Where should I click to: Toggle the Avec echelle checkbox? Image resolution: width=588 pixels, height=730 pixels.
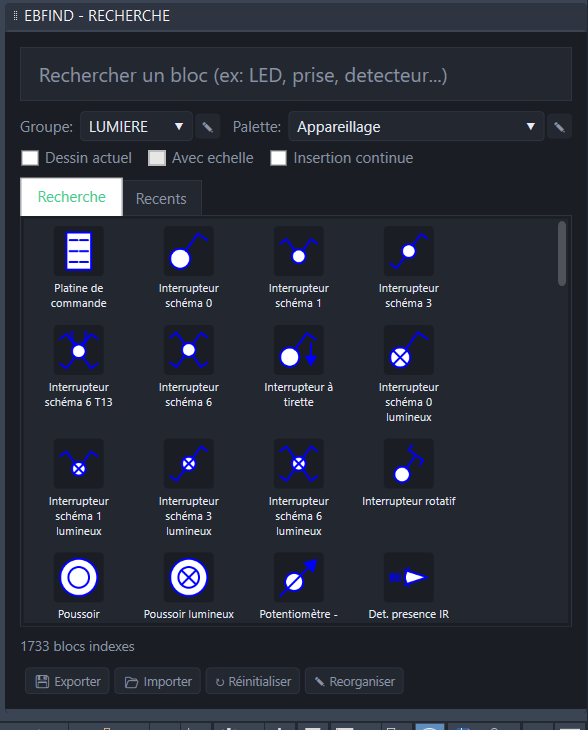[x=156, y=158]
